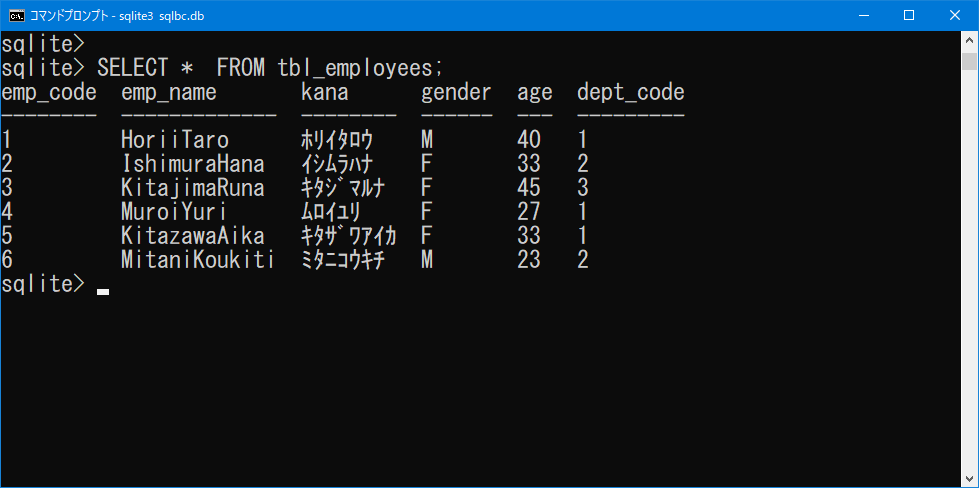Screen dimensions: 979x488
Task: Click the emp_code column header text
Action: click(49, 93)
